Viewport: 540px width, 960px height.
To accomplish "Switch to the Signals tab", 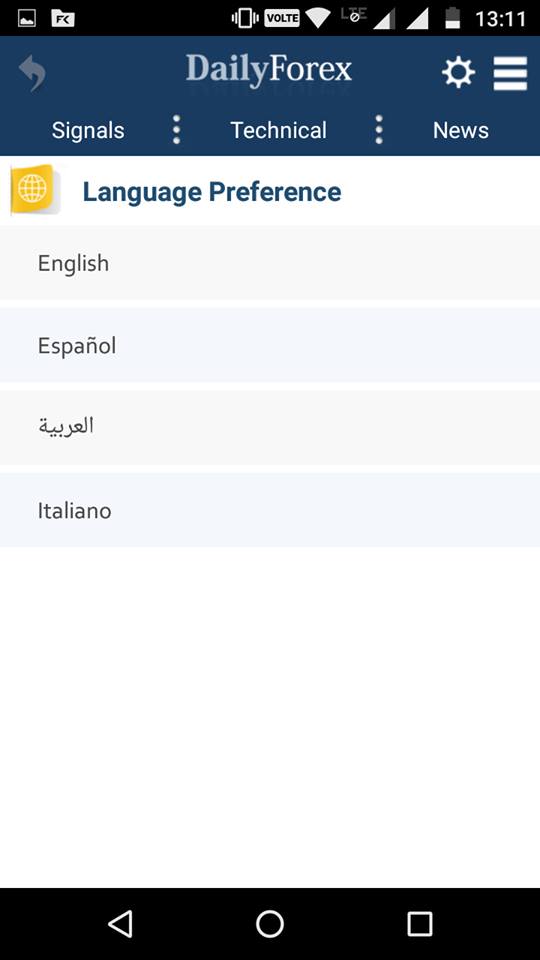I will coord(88,130).
